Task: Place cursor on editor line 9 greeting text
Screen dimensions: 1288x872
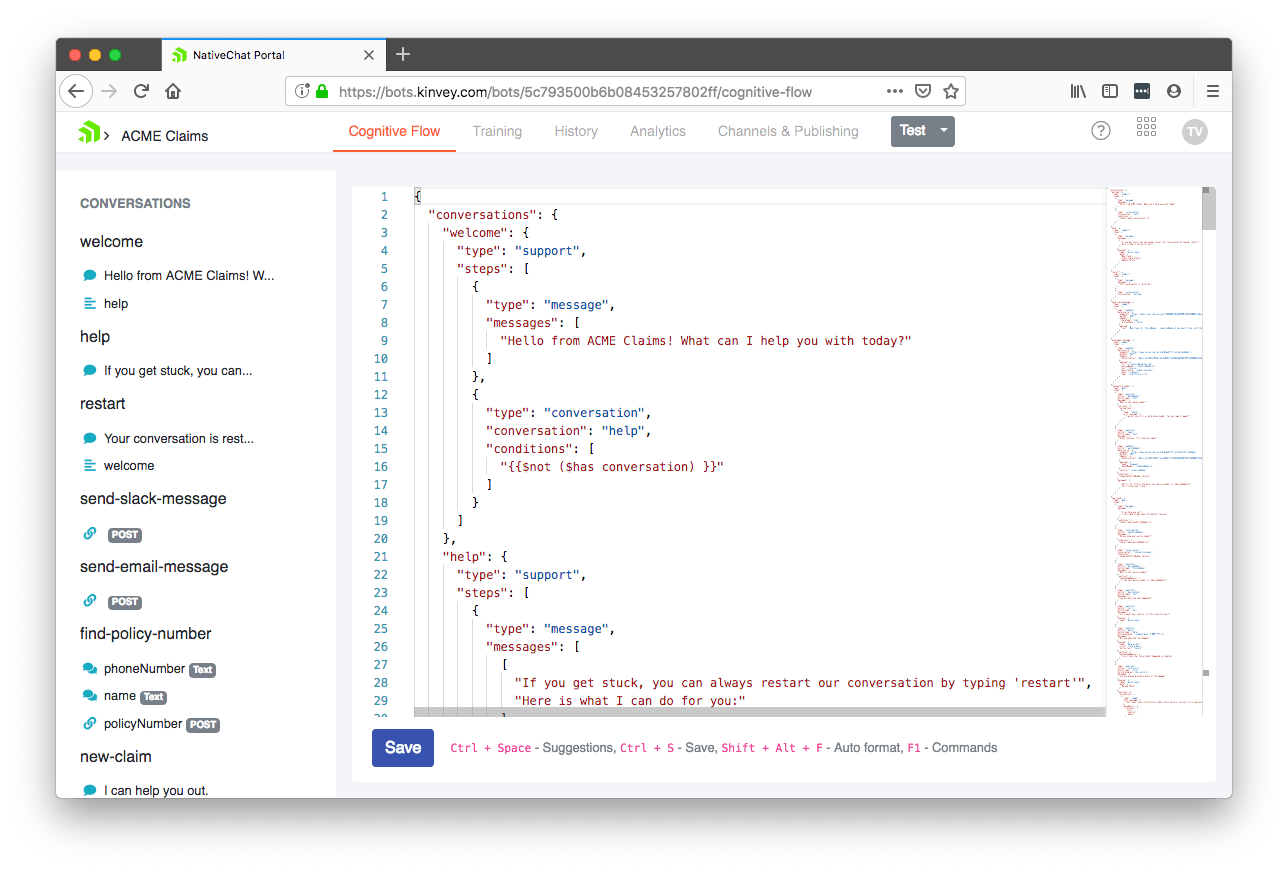Action: click(x=705, y=341)
